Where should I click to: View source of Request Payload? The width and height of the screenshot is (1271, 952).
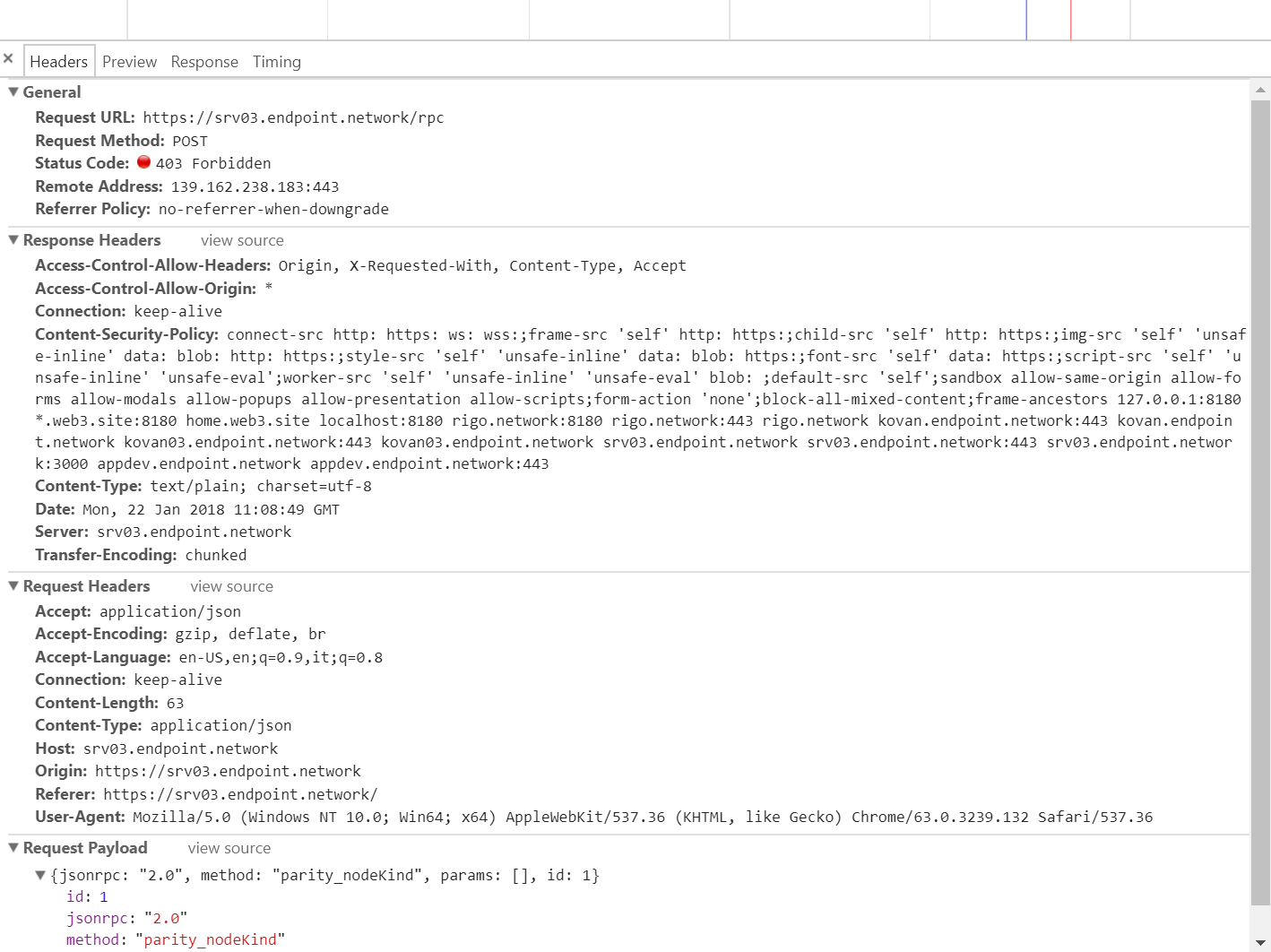click(x=229, y=848)
